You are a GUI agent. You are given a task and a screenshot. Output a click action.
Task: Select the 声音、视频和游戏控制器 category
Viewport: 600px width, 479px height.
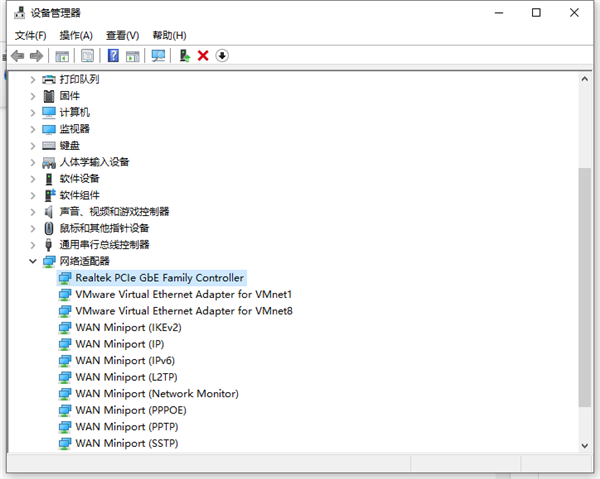click(x=114, y=211)
